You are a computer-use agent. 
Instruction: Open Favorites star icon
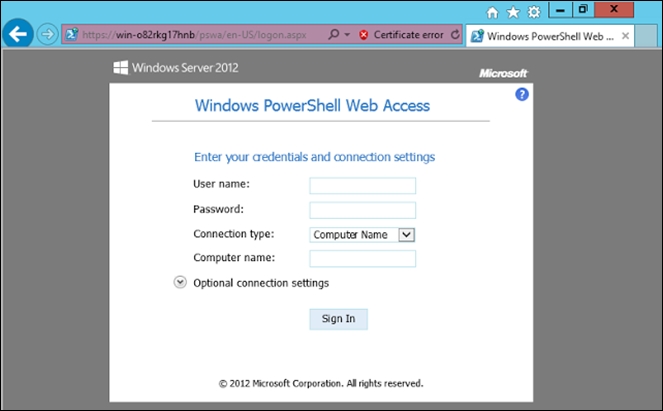(x=513, y=12)
